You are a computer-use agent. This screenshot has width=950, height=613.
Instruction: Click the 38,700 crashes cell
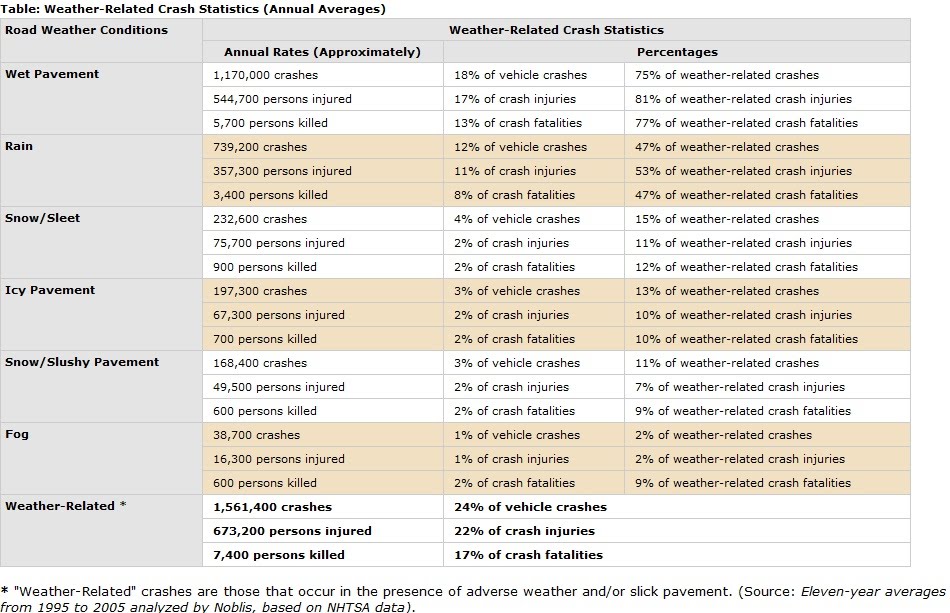(x=256, y=435)
